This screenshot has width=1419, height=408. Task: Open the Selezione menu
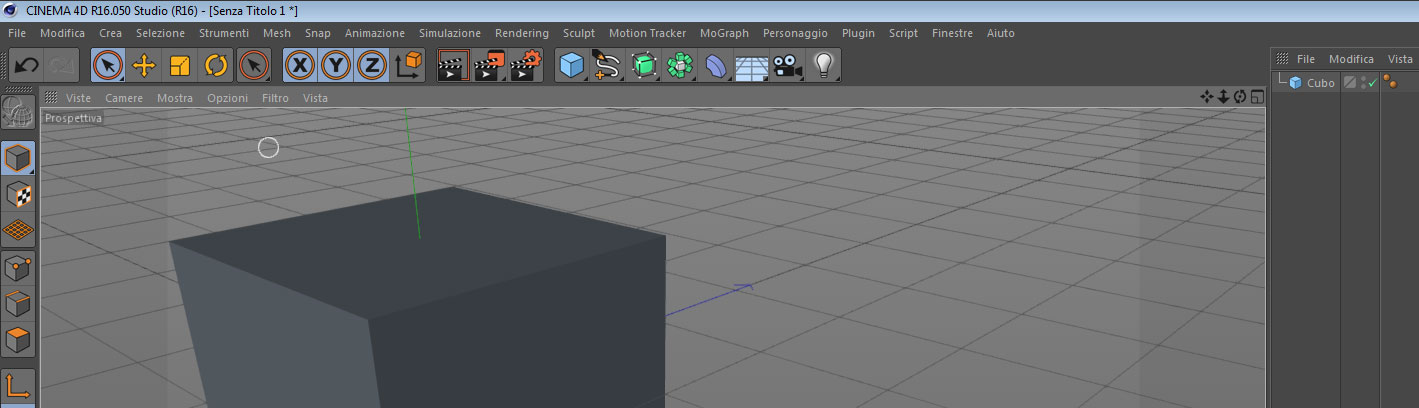coord(160,33)
